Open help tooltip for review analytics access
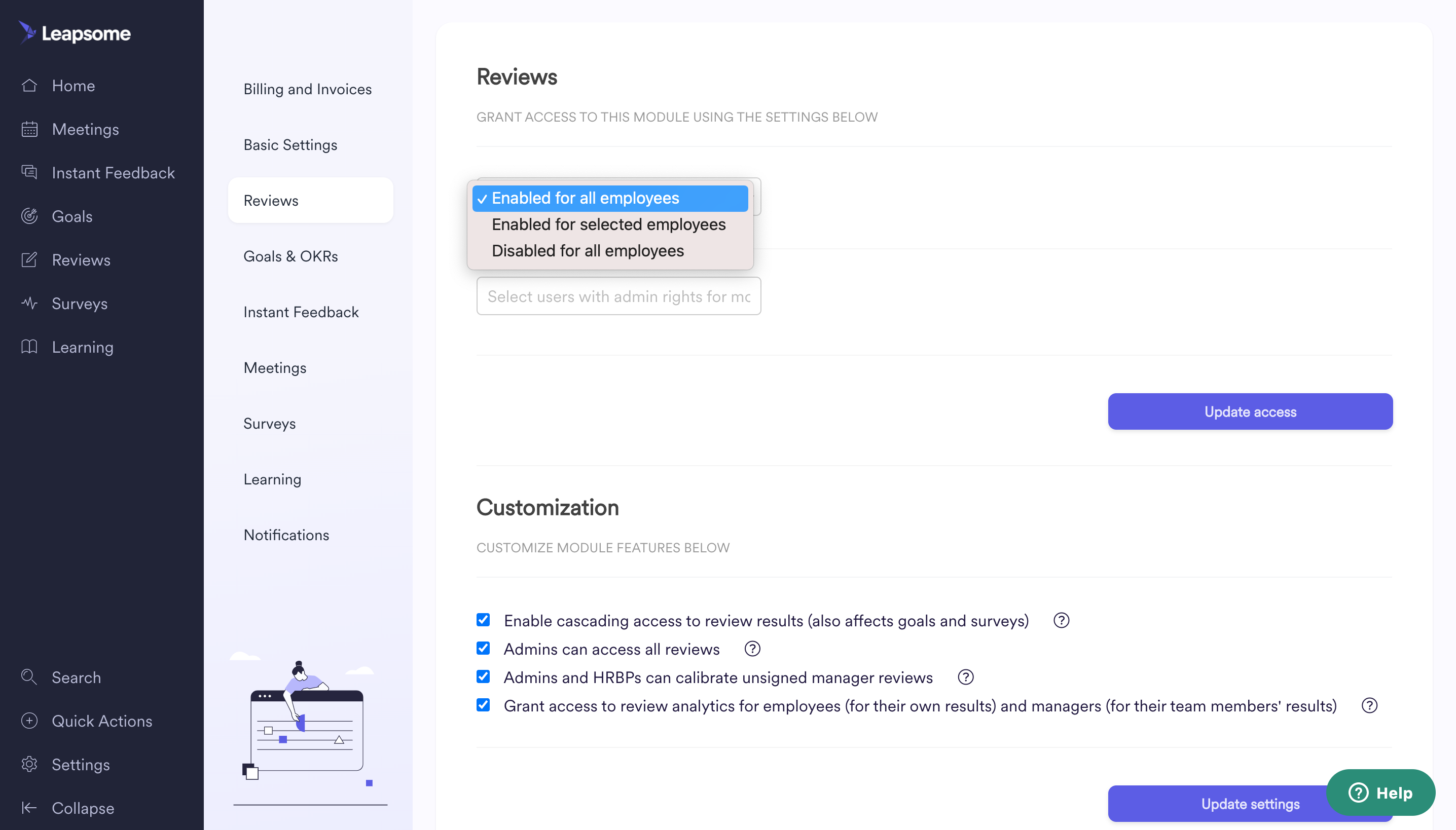Image resolution: width=1456 pixels, height=830 pixels. tap(1369, 706)
